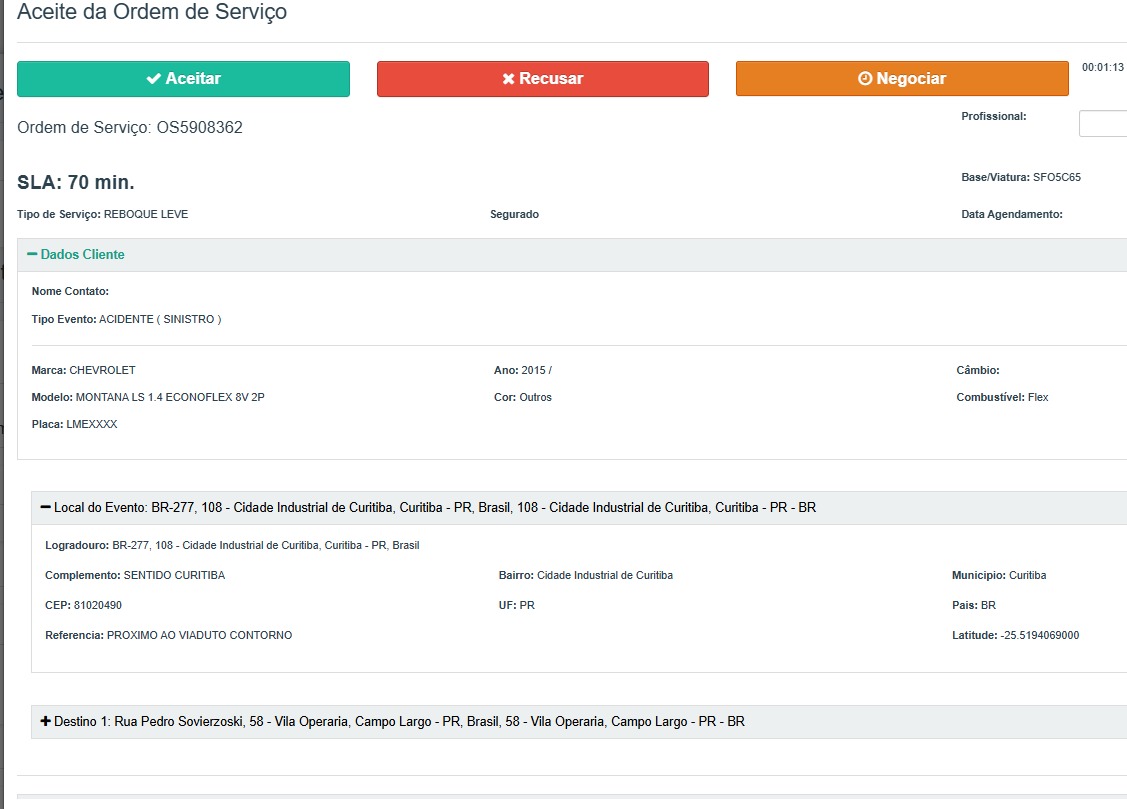The height and width of the screenshot is (809, 1127).
Task: Click the clock icon on Negociar
Action: [x=865, y=79]
